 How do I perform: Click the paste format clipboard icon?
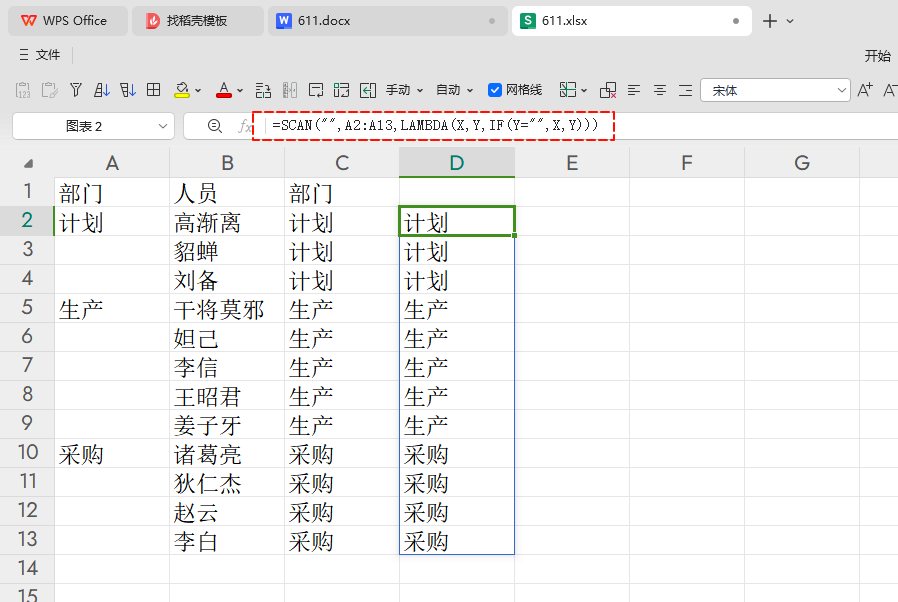click(x=49, y=90)
